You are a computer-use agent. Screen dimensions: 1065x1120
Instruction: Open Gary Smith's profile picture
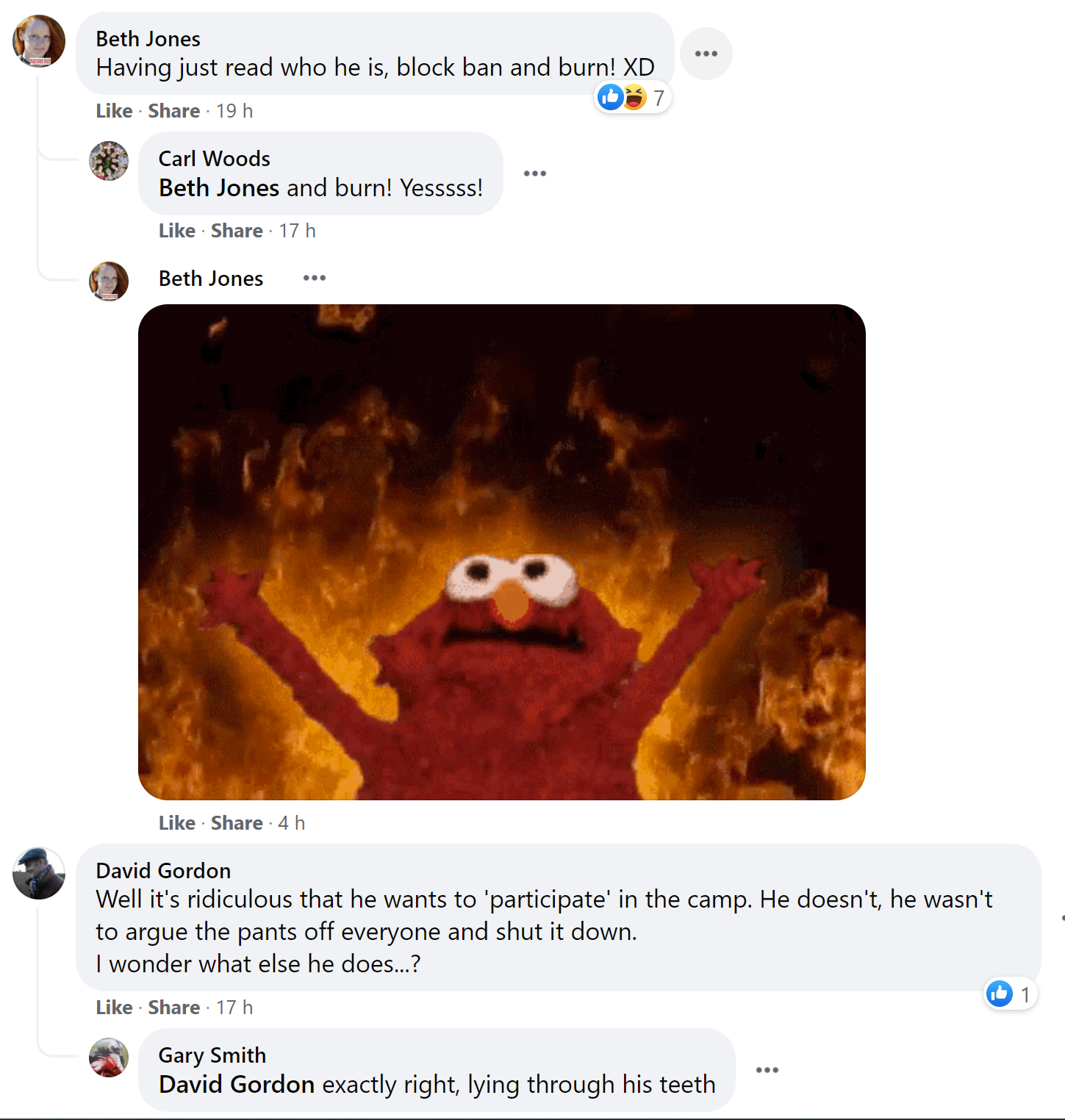109,1058
